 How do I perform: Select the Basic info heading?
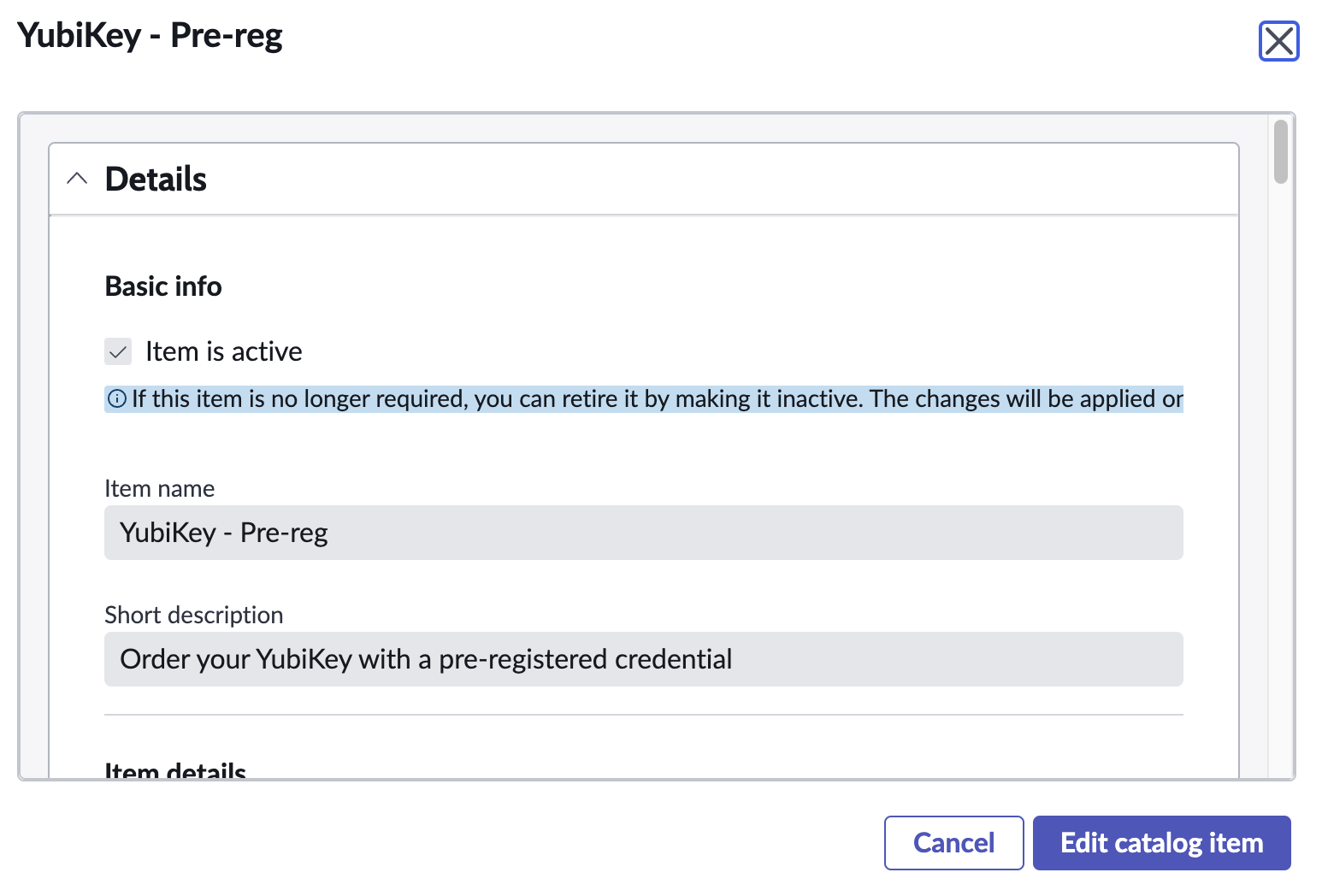click(163, 286)
